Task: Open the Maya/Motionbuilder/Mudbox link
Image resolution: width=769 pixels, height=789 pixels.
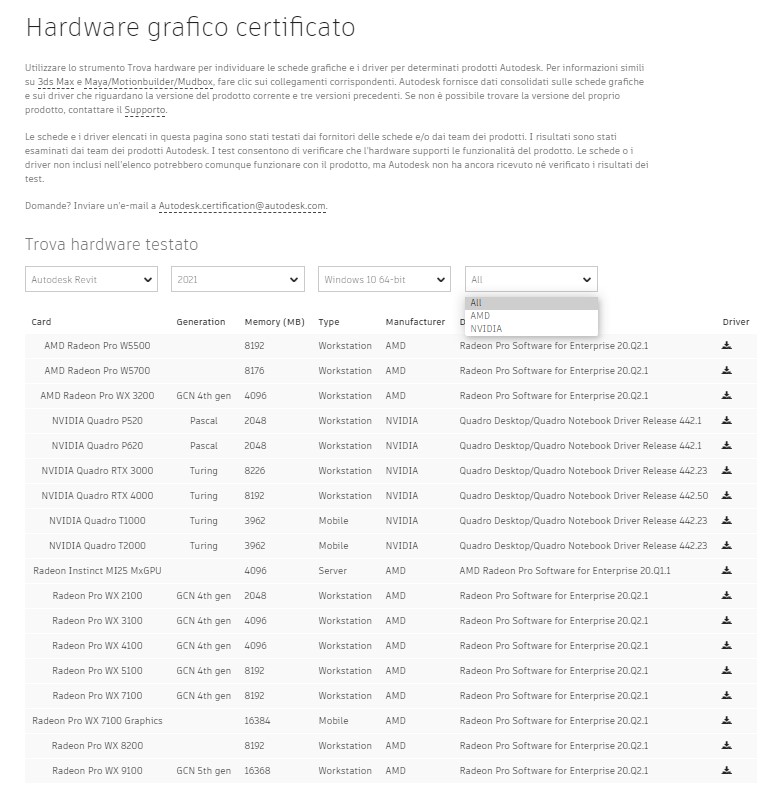Action: (x=148, y=82)
